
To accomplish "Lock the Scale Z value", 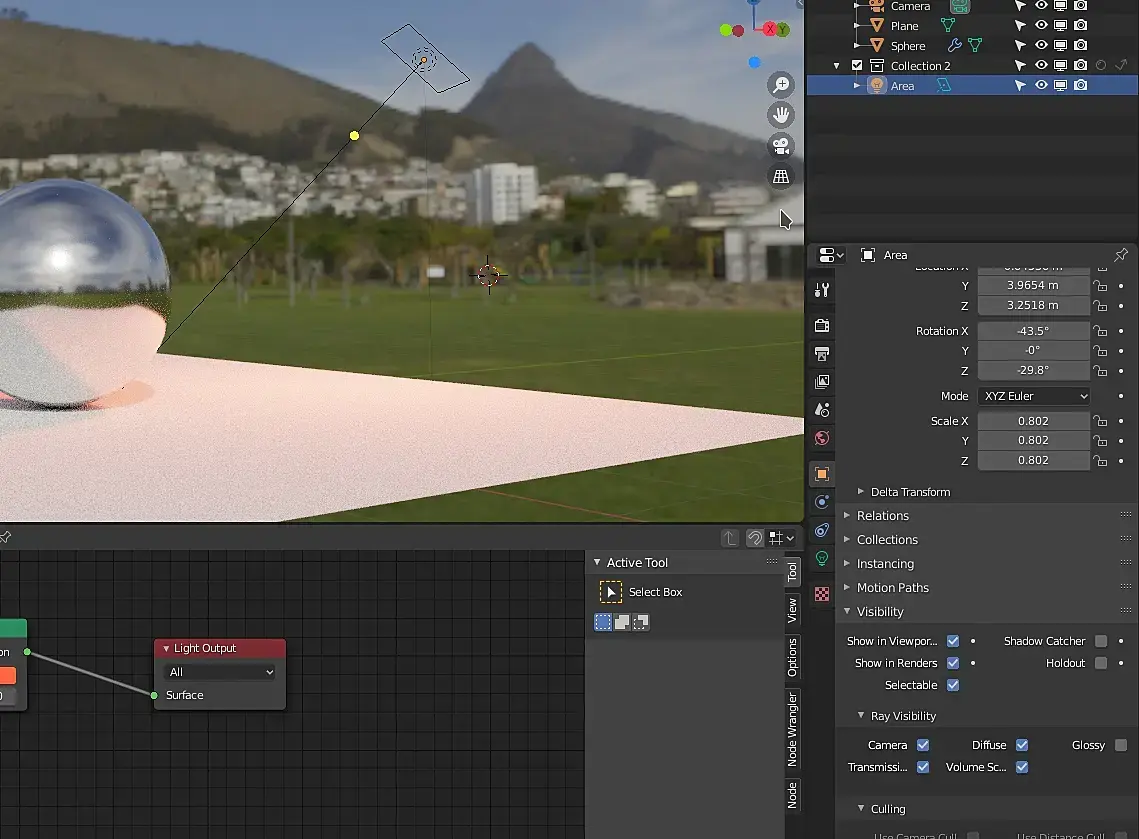I will coord(1101,461).
